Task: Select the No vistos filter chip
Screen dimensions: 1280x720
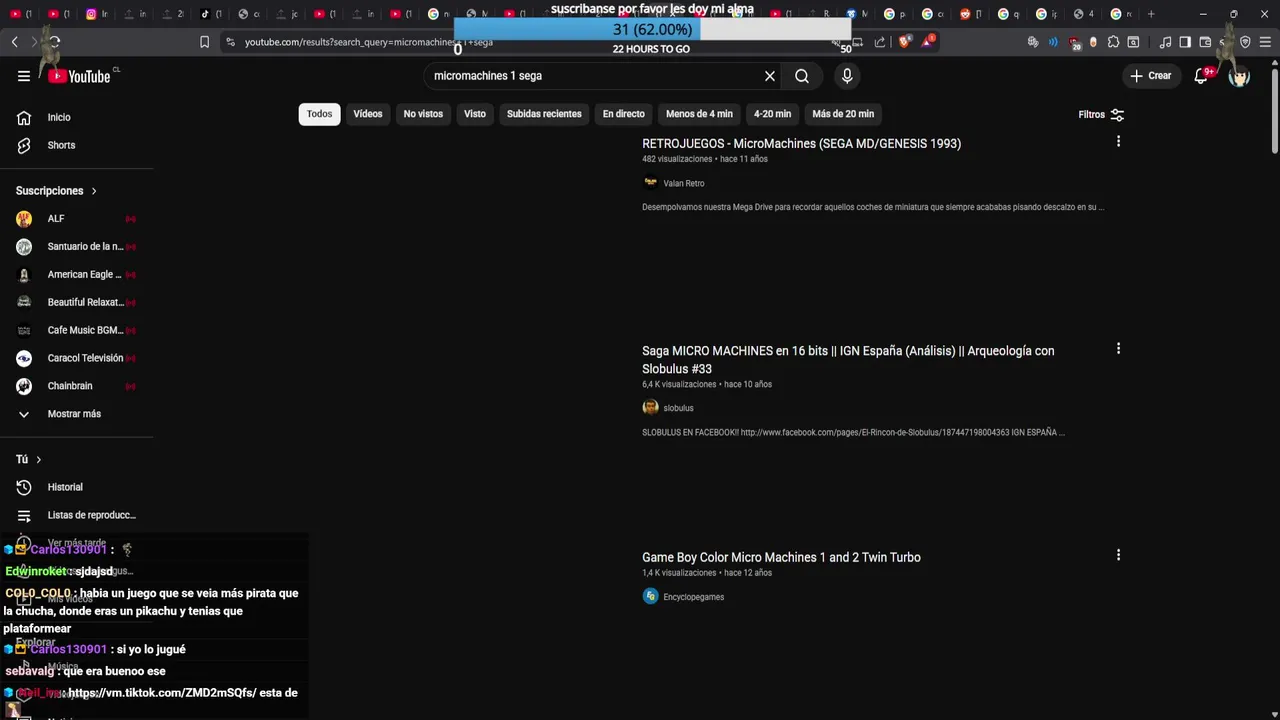Action: tap(423, 114)
